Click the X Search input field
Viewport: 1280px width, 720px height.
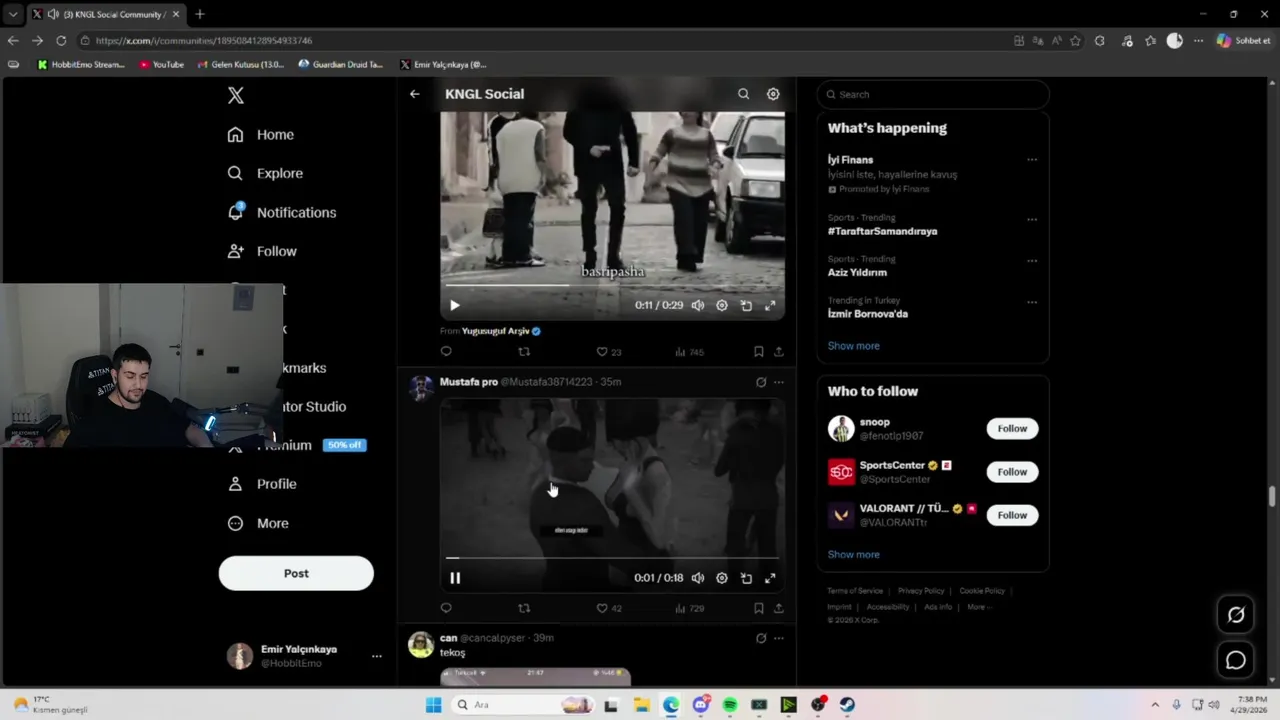[933, 94]
